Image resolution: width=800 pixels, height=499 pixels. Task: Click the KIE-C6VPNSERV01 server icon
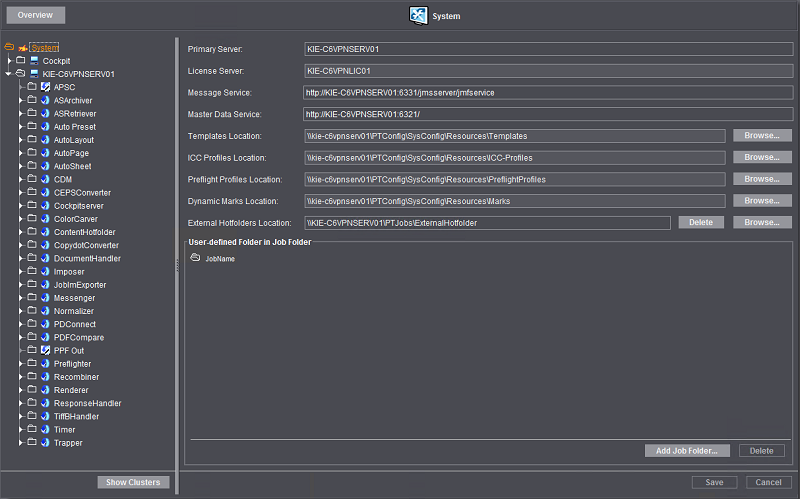coord(34,74)
